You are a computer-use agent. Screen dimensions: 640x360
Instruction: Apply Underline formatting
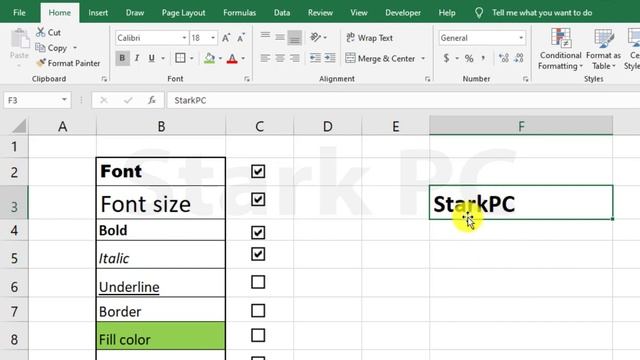(x=151, y=58)
